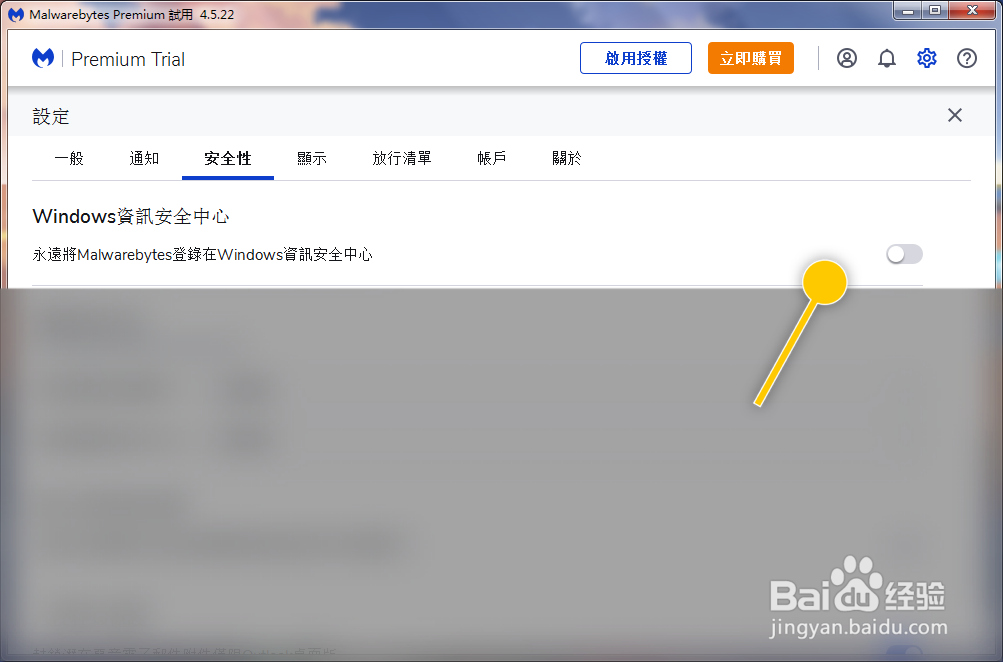The image size is (1003, 662).
Task: Select the 安全性 tab
Action: coord(228,158)
